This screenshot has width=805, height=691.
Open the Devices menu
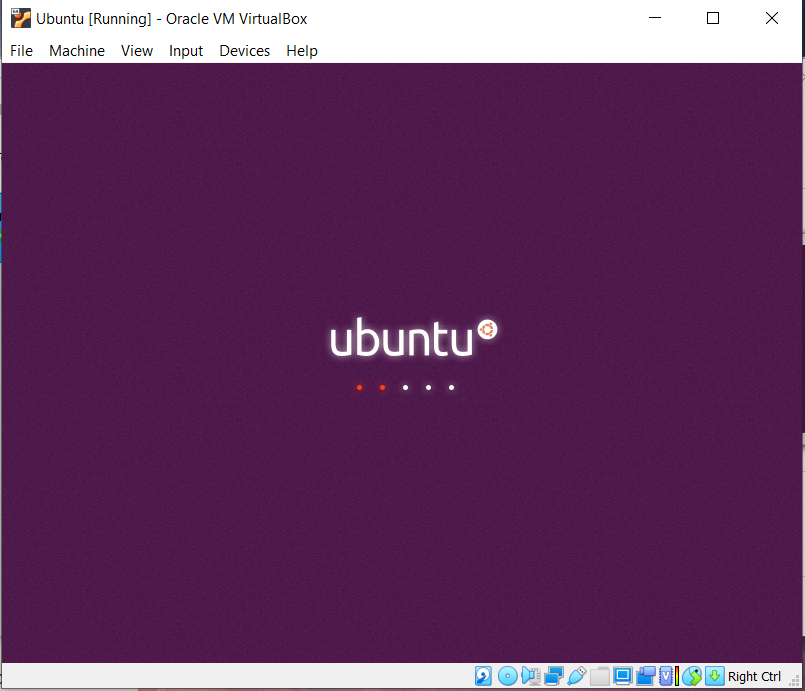tap(244, 51)
